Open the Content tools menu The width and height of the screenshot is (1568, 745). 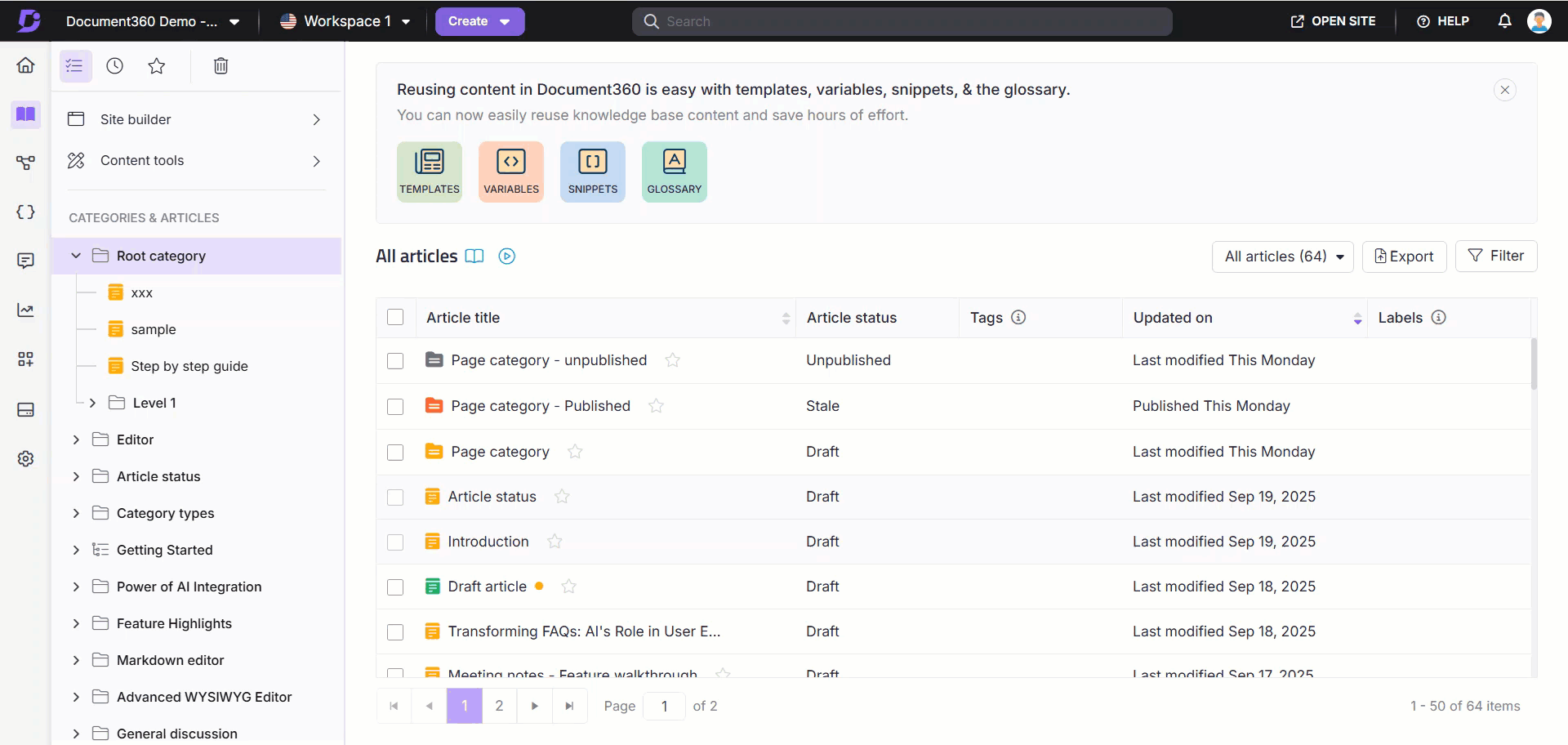pos(194,161)
